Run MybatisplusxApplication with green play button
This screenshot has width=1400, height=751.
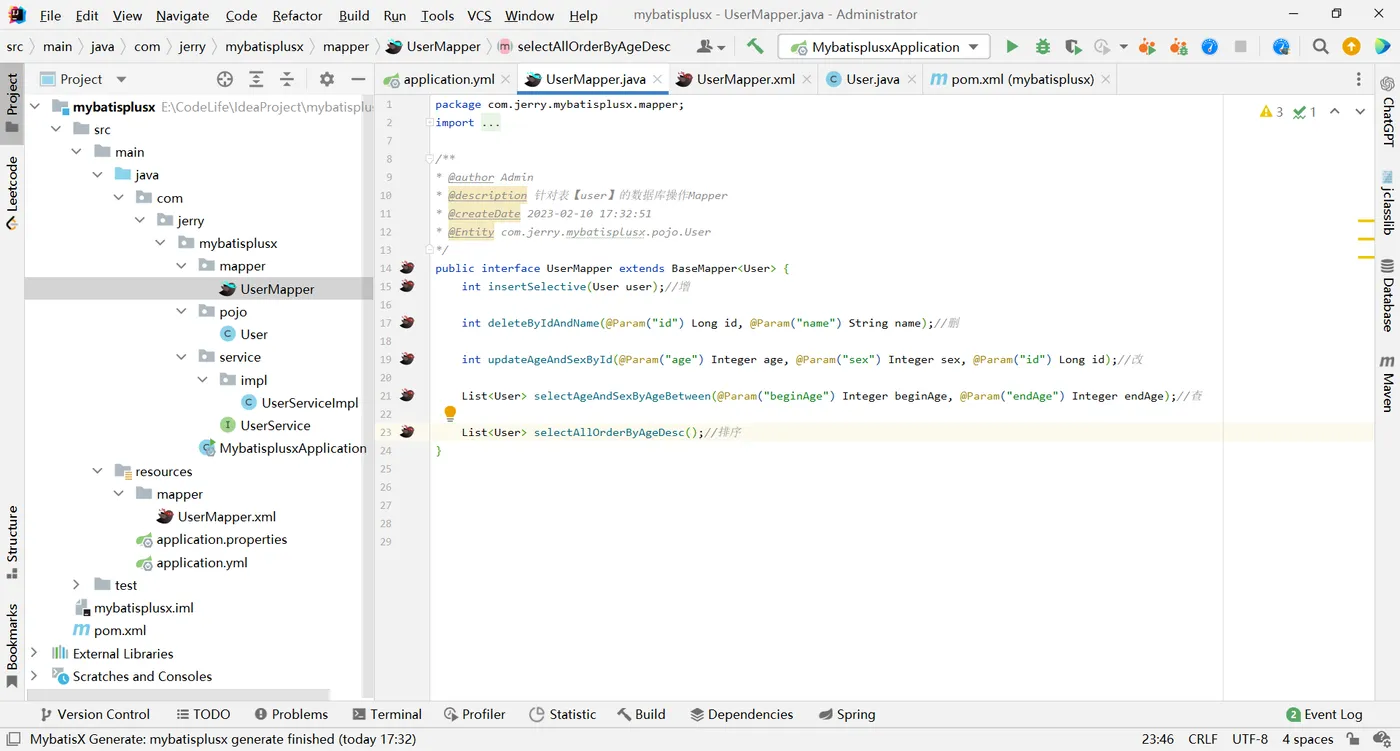[1012, 46]
